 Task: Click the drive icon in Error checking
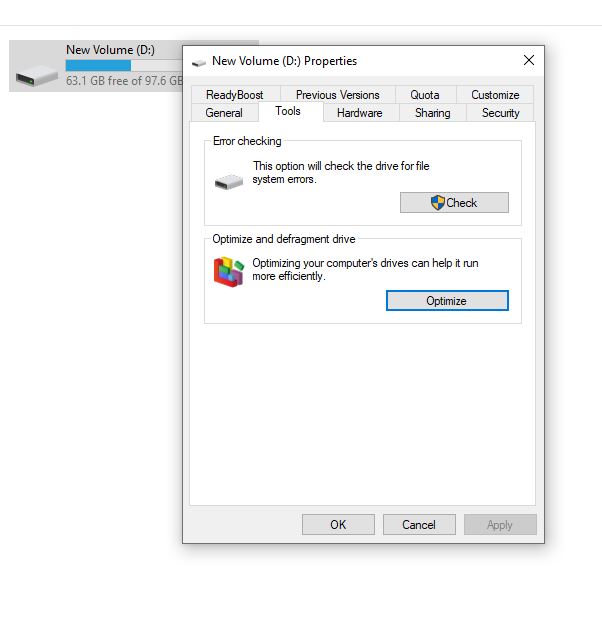[229, 182]
